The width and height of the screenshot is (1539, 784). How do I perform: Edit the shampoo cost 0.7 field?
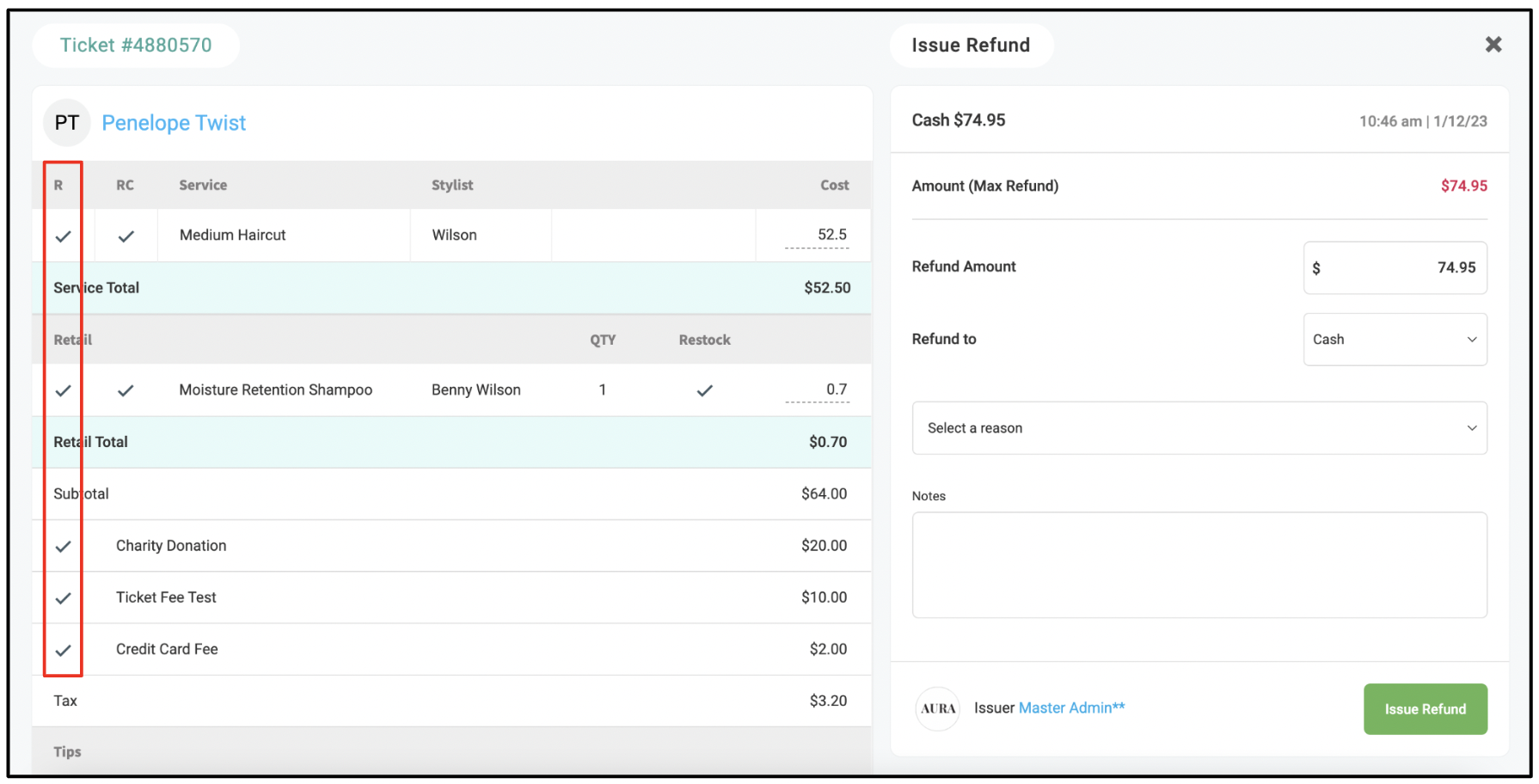[x=817, y=389]
